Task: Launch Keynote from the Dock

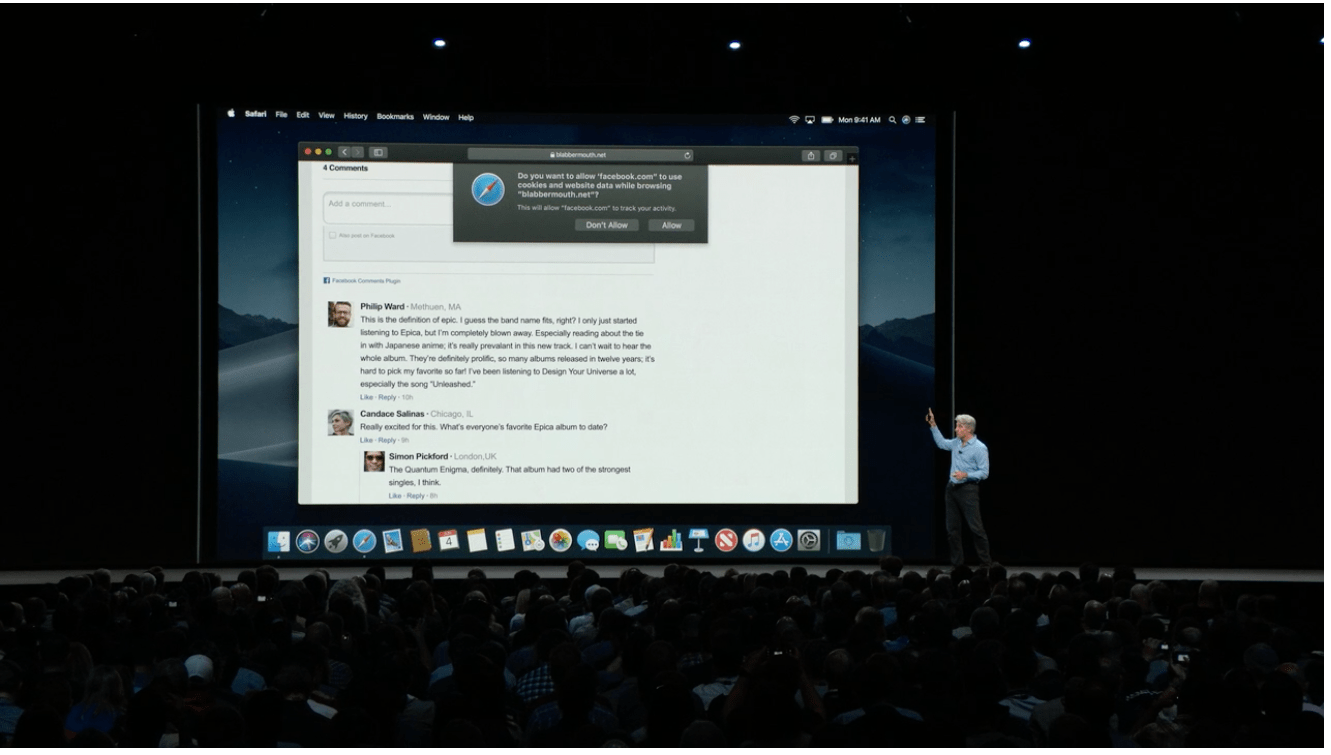Action: point(697,540)
